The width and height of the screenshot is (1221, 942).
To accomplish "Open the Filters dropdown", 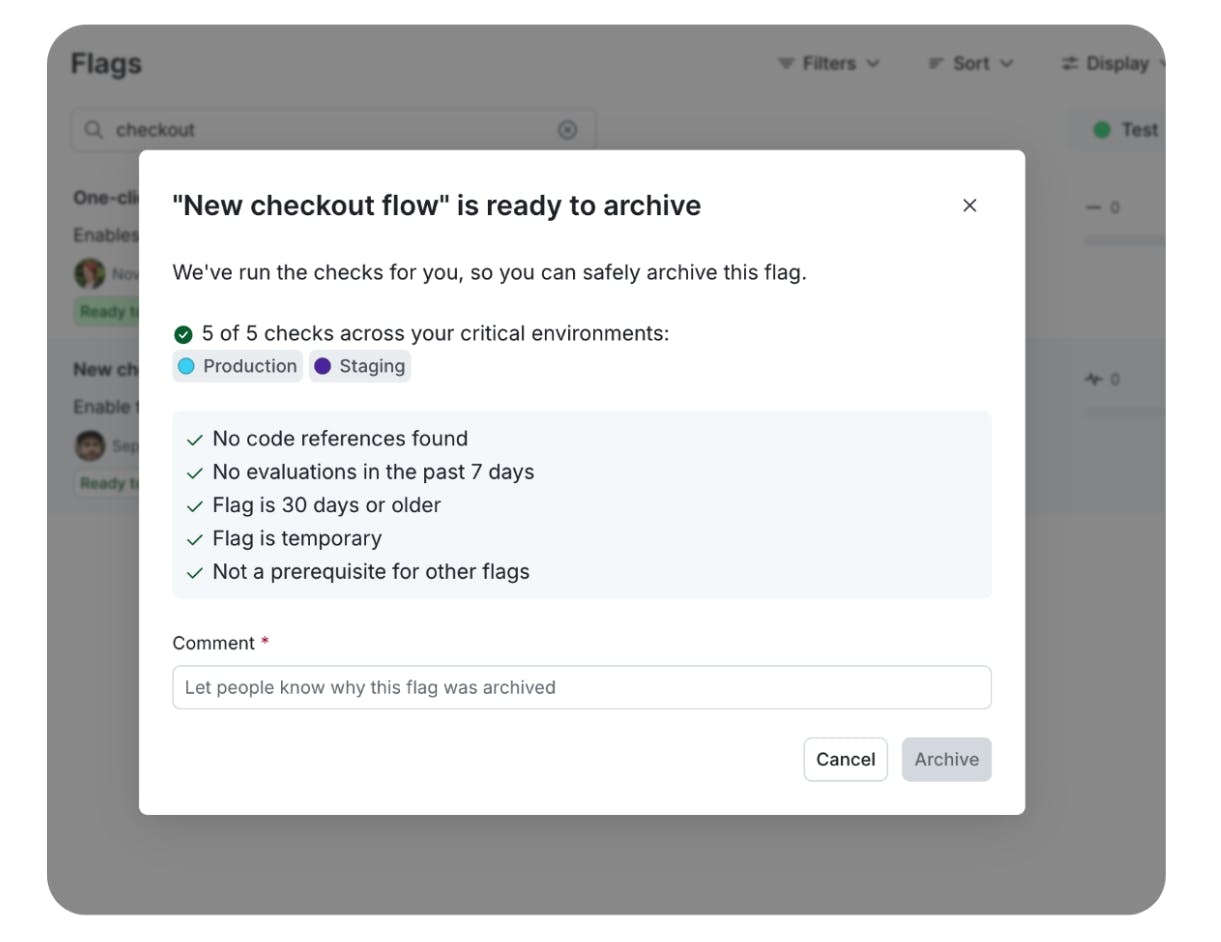I will click(829, 64).
